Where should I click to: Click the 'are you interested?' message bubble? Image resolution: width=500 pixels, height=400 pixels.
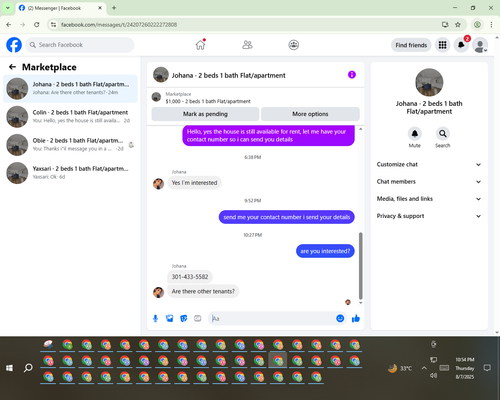[x=325, y=251]
